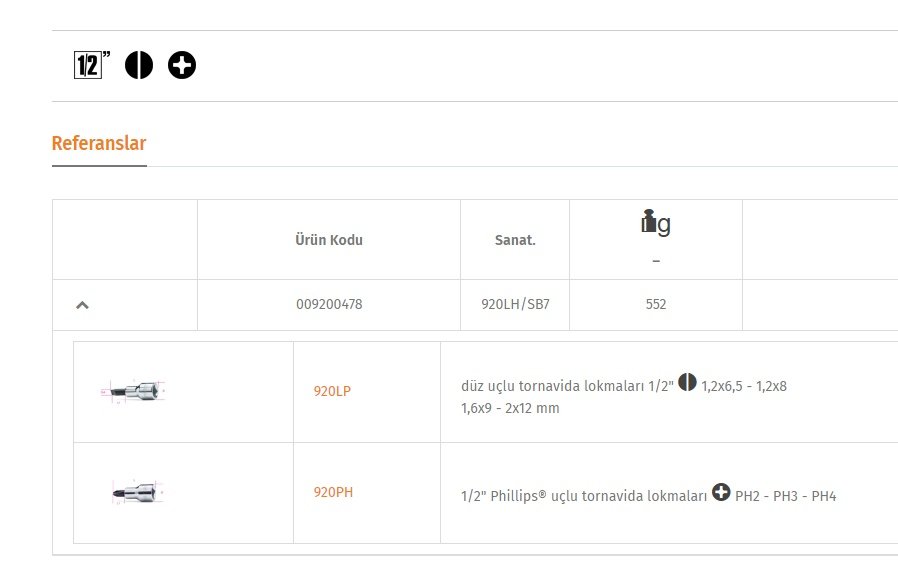Select product code 009200478 cell

click(329, 304)
